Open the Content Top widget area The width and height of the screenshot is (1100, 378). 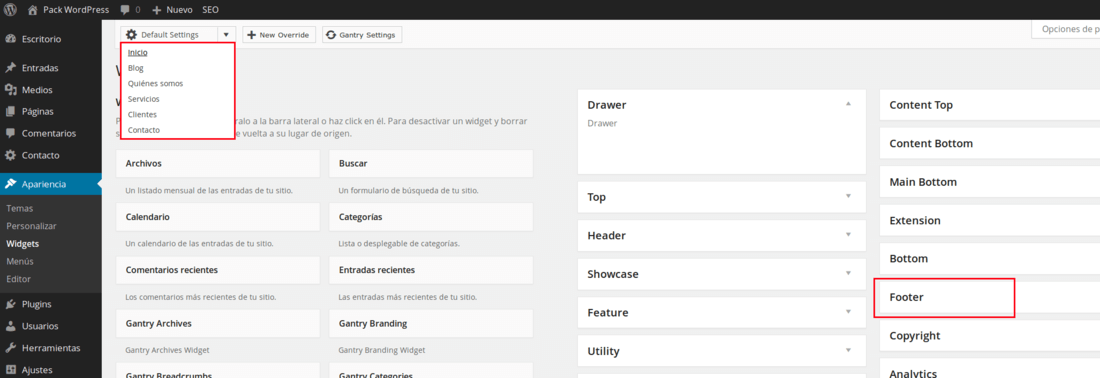tap(989, 104)
